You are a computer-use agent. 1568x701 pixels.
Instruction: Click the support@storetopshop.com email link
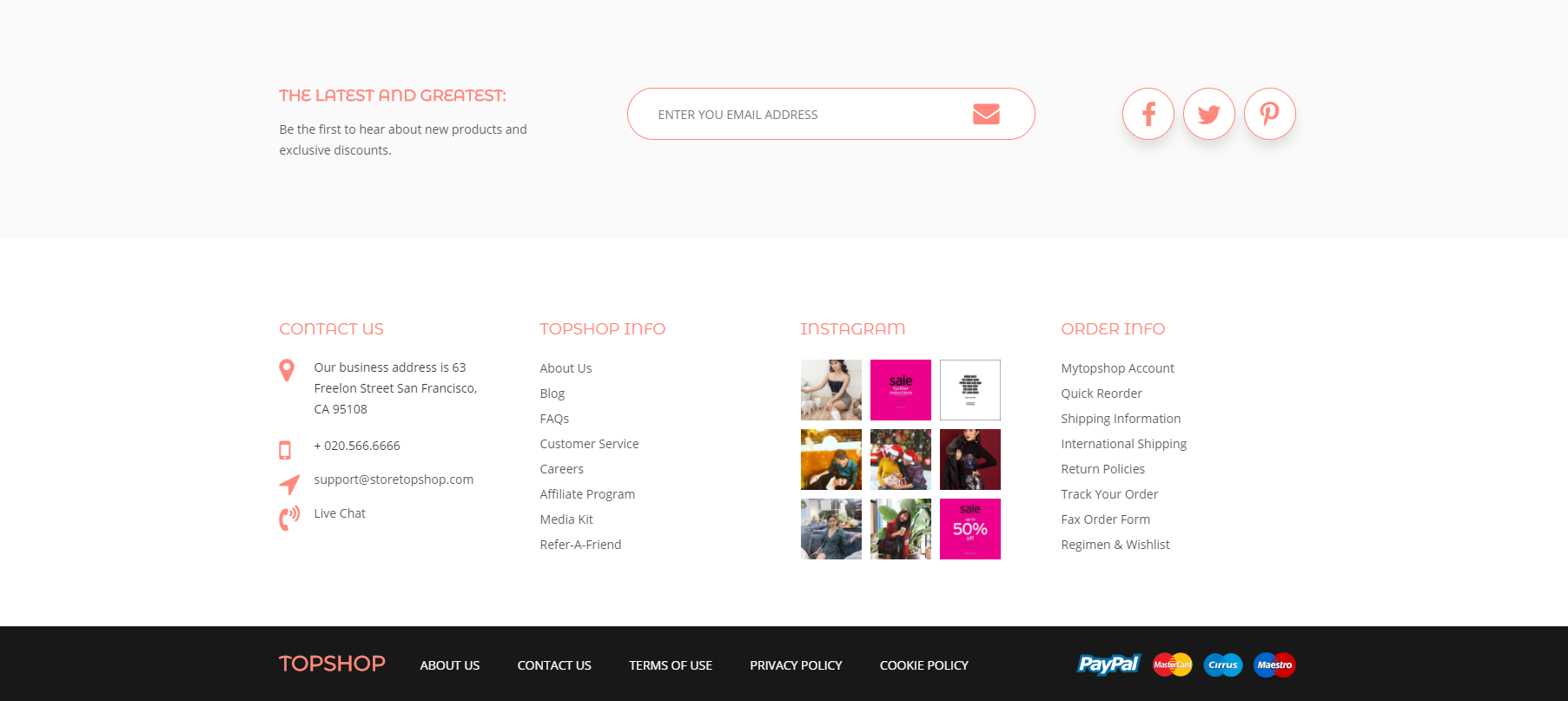pyautogui.click(x=394, y=479)
